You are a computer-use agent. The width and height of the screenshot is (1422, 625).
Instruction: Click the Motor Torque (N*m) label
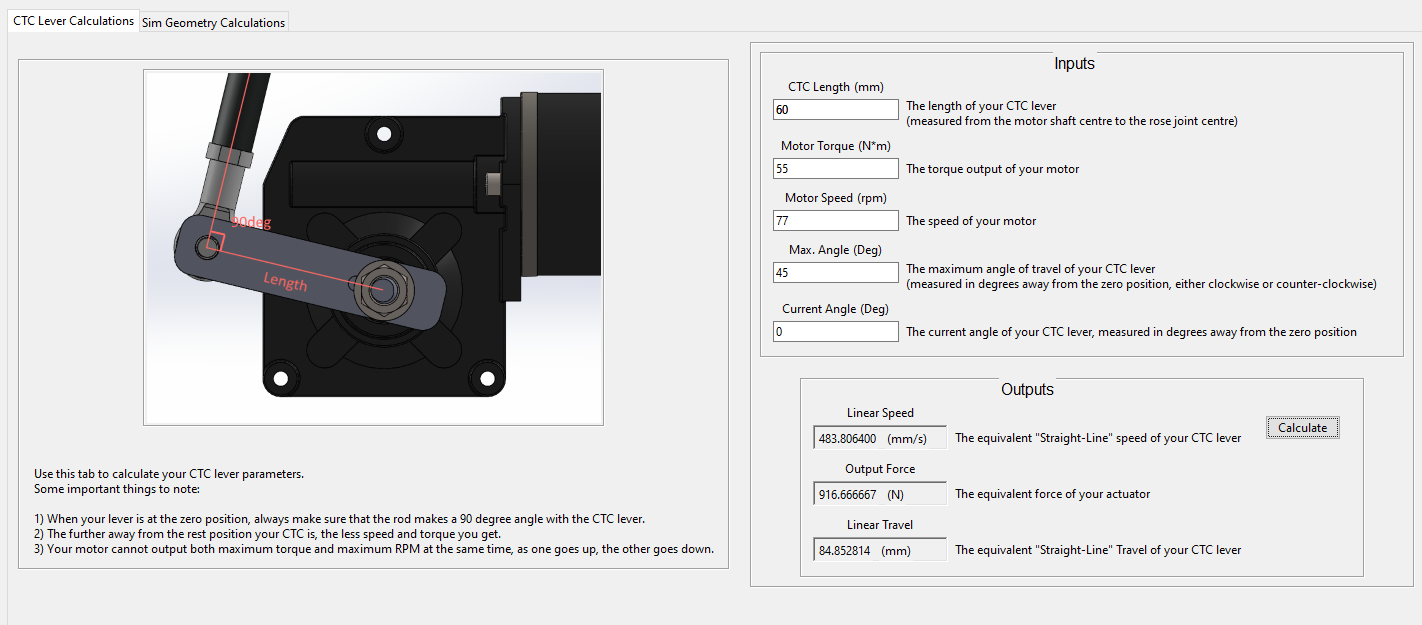(836, 146)
